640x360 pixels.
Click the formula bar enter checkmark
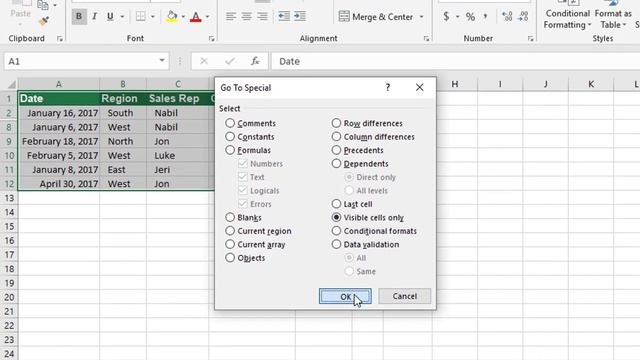tap(230, 61)
